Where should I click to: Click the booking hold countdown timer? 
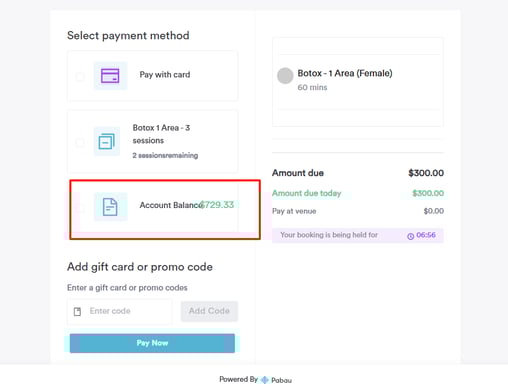(426, 235)
